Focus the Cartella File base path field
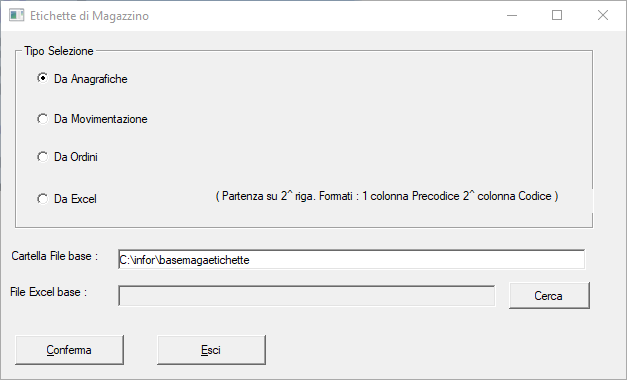The height and width of the screenshot is (380, 627). point(351,260)
